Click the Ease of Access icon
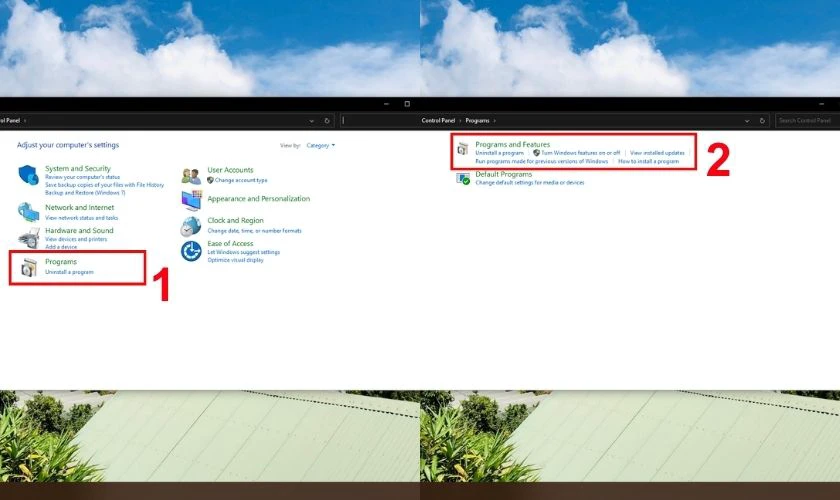Screen dimensions: 840x500 coord(191,251)
